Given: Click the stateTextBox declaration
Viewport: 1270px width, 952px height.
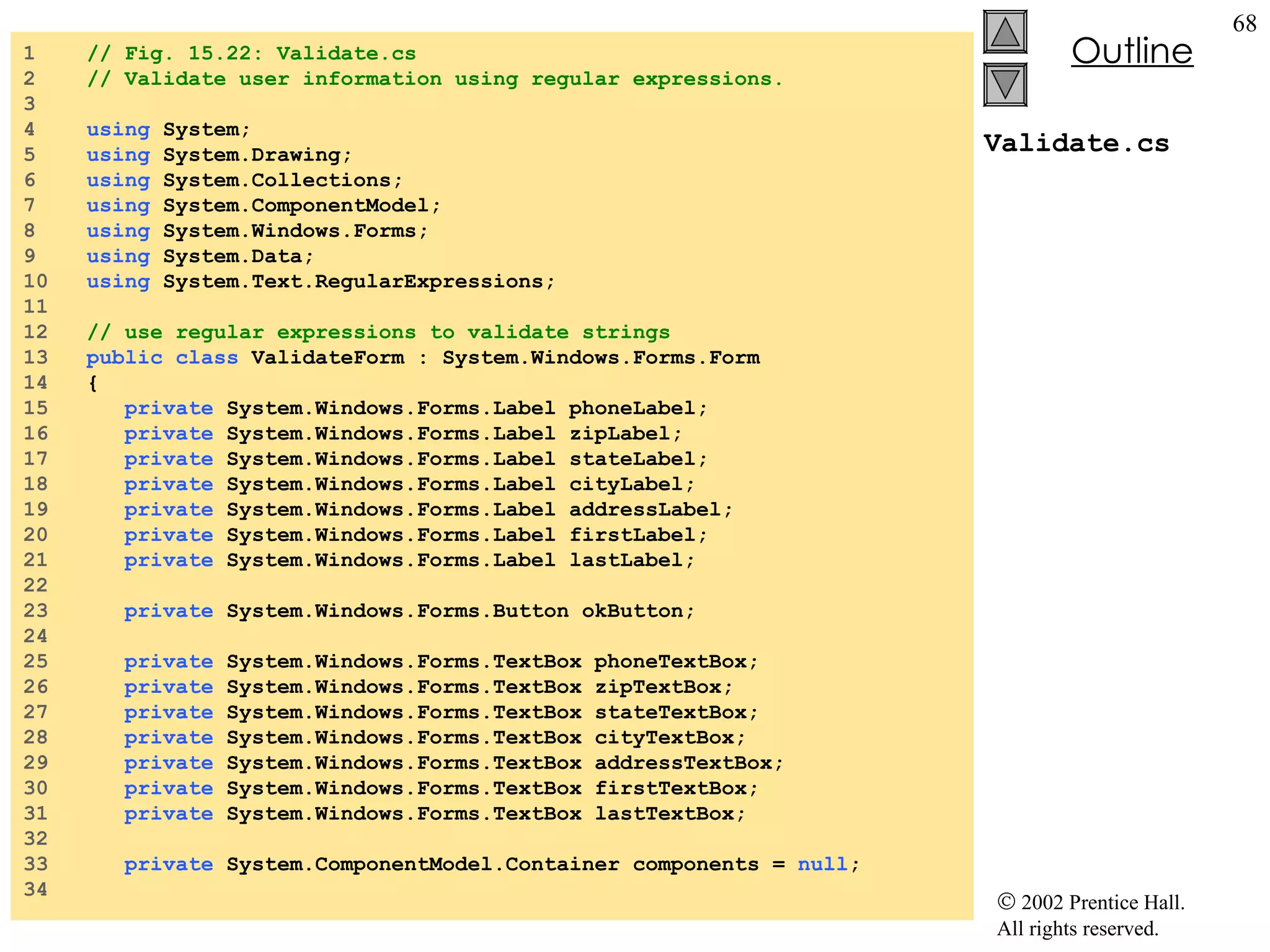Looking at the screenshot, I should click(x=441, y=713).
